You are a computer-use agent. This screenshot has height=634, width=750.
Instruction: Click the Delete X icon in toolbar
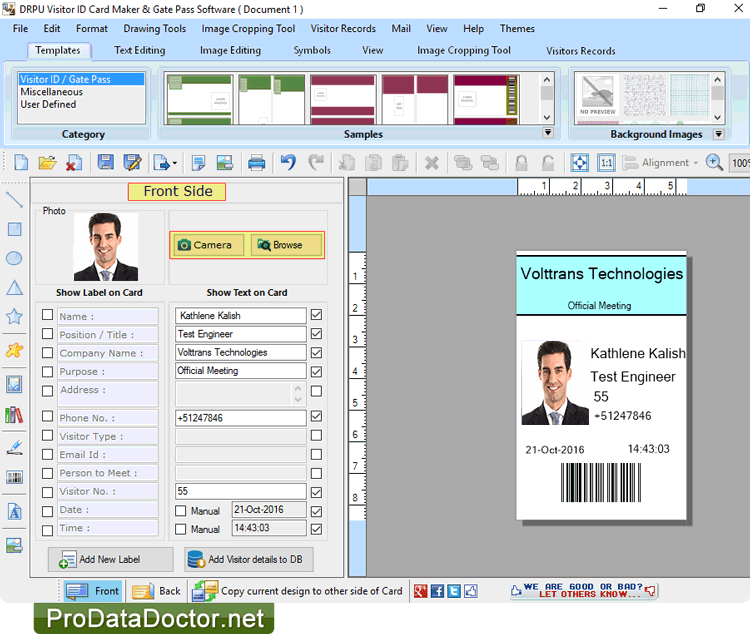[x=431, y=163]
